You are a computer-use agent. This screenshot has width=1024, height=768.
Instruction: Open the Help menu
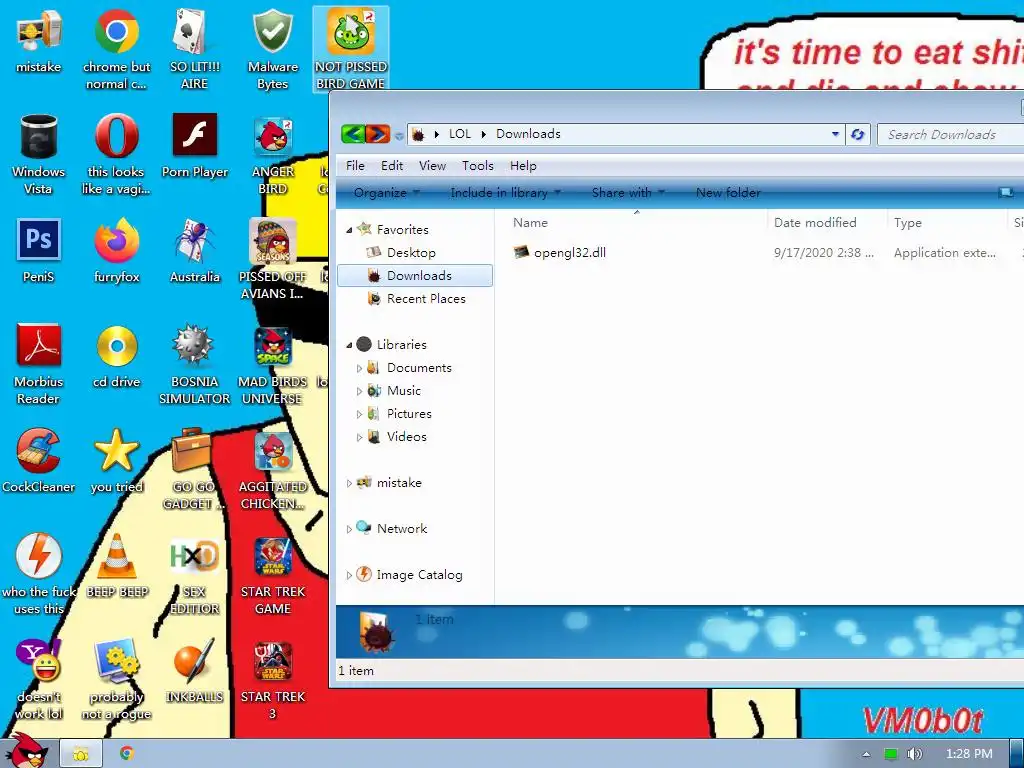tap(523, 166)
